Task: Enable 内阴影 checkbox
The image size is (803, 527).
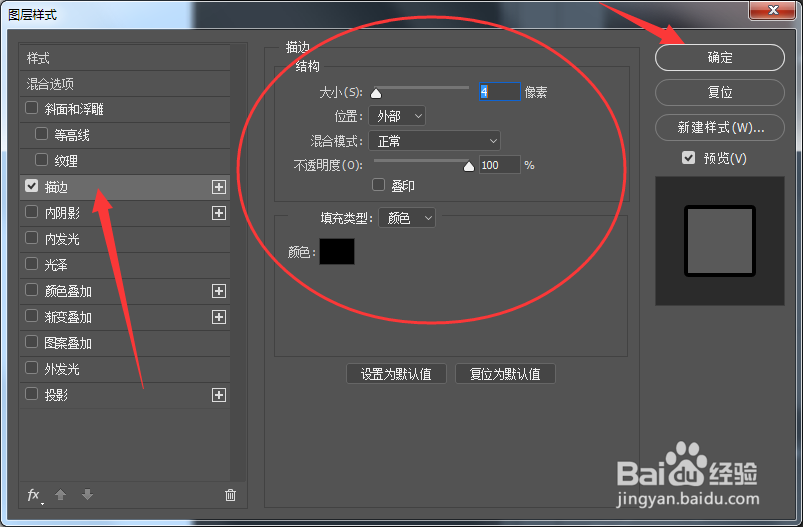Action: point(32,212)
